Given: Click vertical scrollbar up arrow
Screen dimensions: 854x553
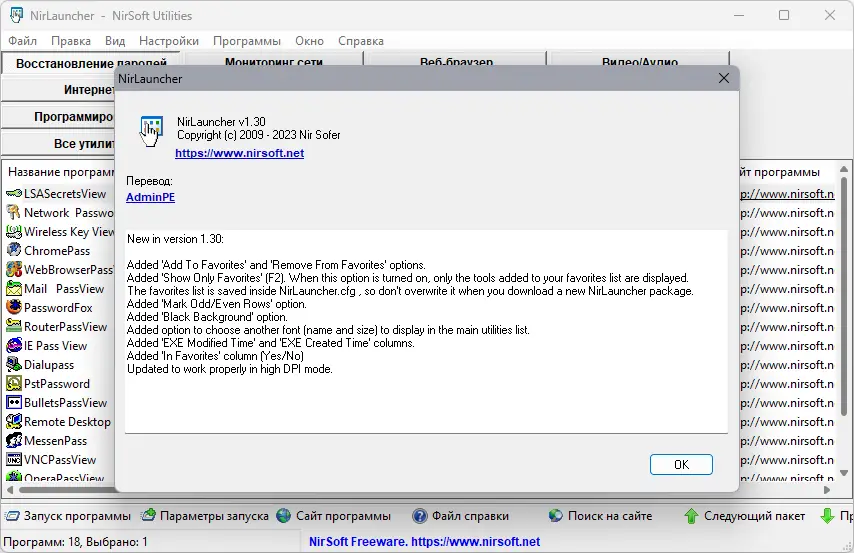Looking at the screenshot, I should pyautogui.click(x=844, y=169).
